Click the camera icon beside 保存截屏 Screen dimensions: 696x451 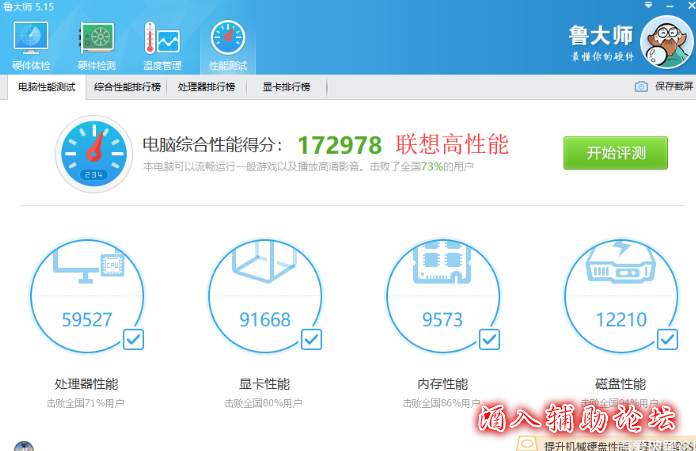tap(641, 86)
